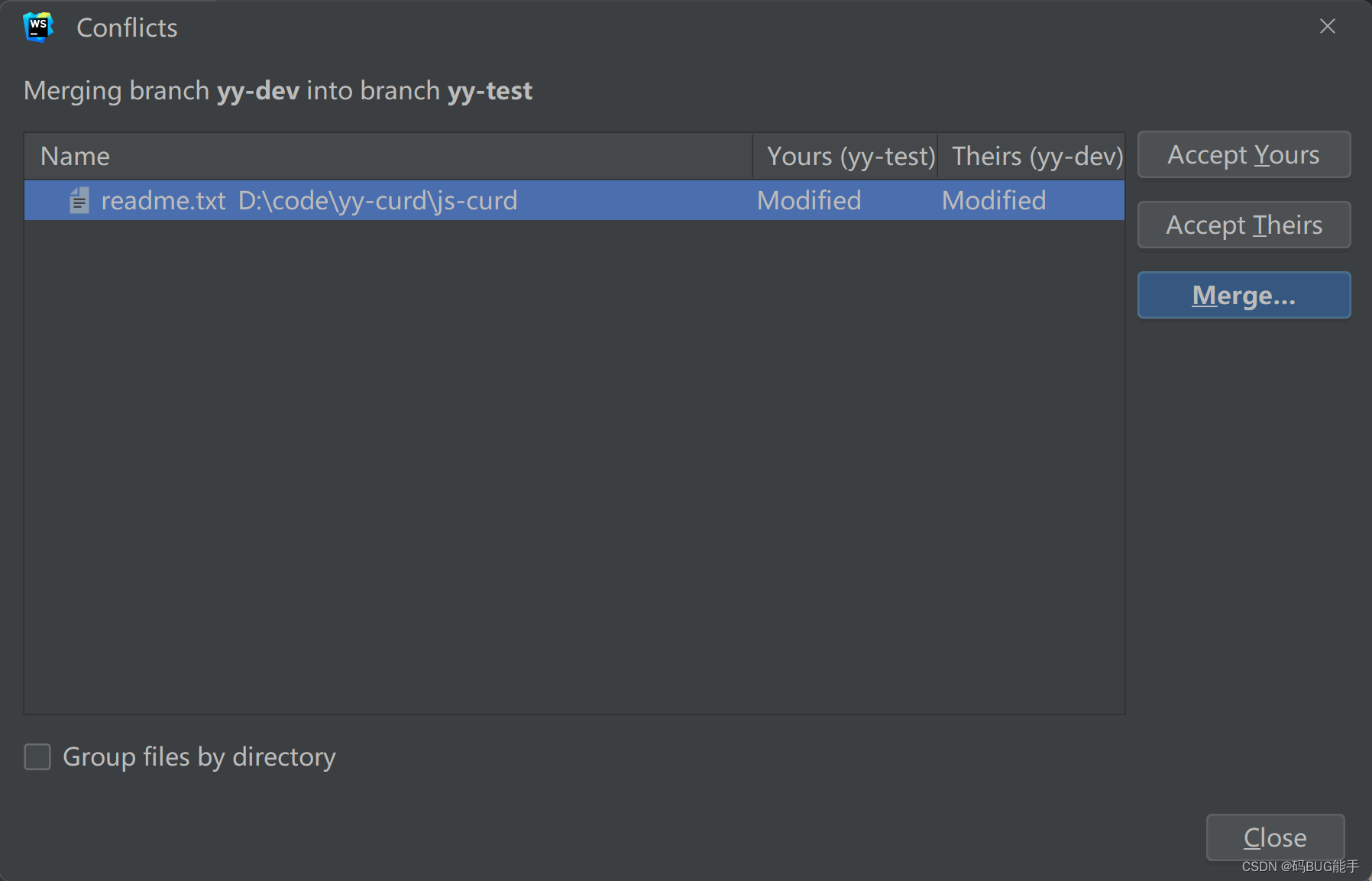Click the yy-dev branch name in heading
1372x881 pixels.
point(259,90)
